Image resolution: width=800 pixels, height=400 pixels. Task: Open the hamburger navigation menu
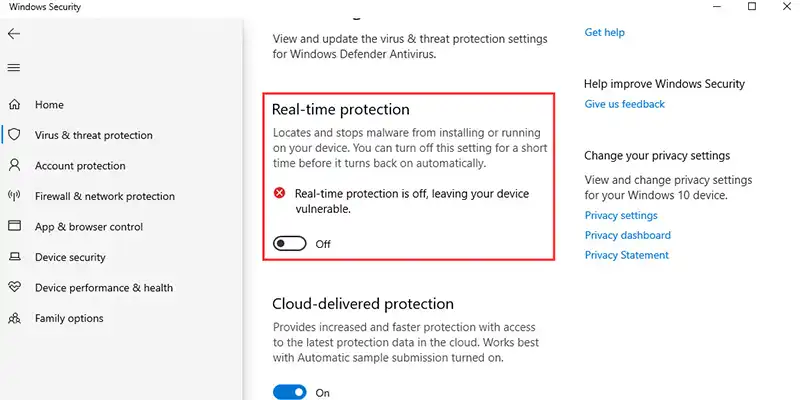14,68
